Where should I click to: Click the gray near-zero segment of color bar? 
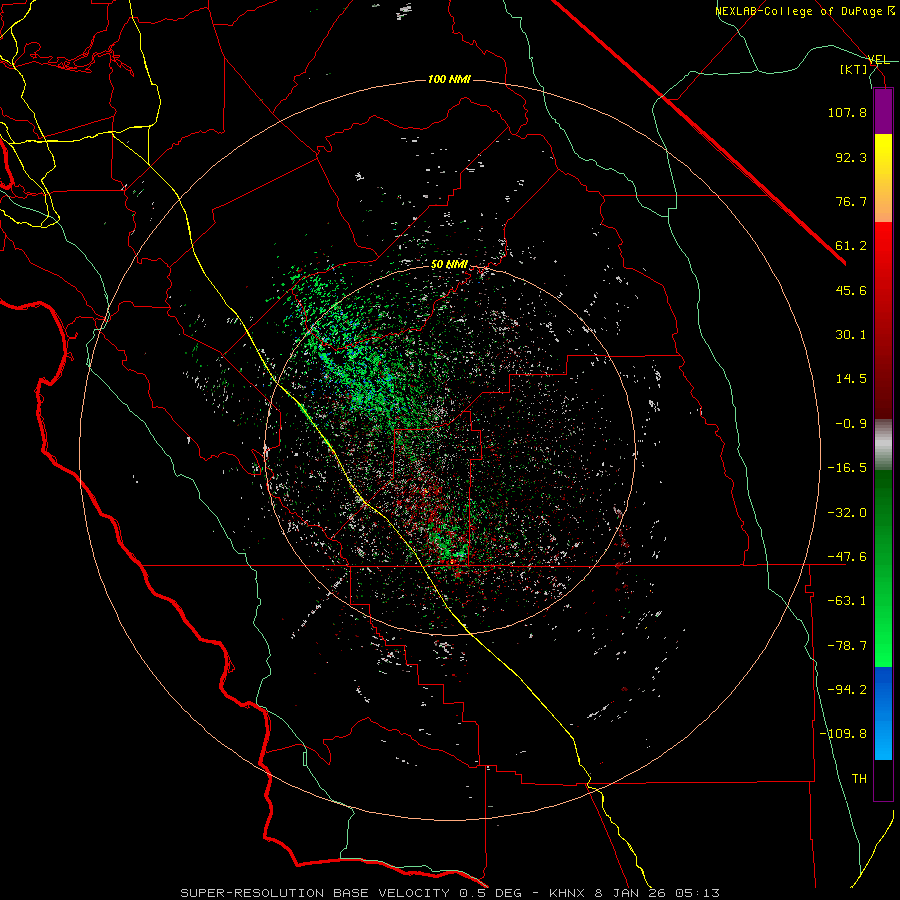(883, 444)
